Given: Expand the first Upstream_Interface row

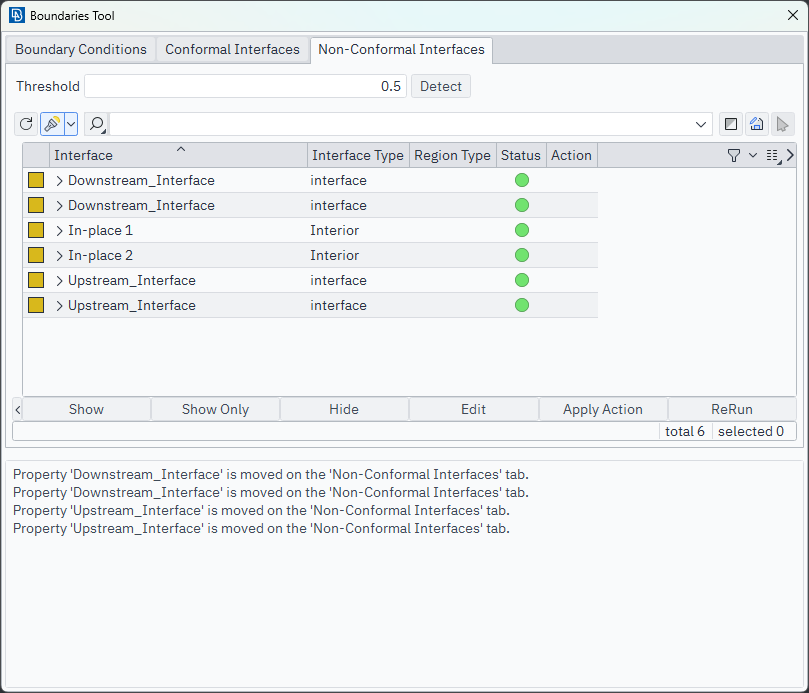Looking at the screenshot, I should [59, 281].
